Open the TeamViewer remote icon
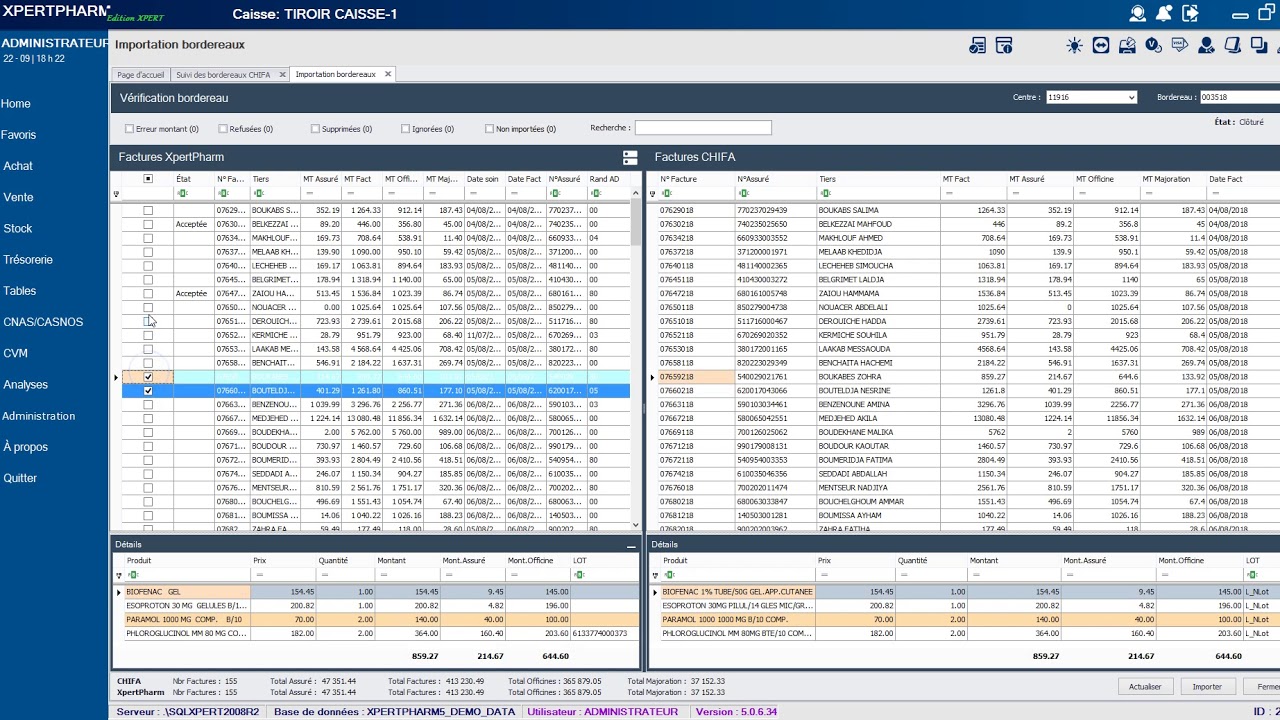This screenshot has width=1280, height=720. pyautogui.click(x=1101, y=45)
